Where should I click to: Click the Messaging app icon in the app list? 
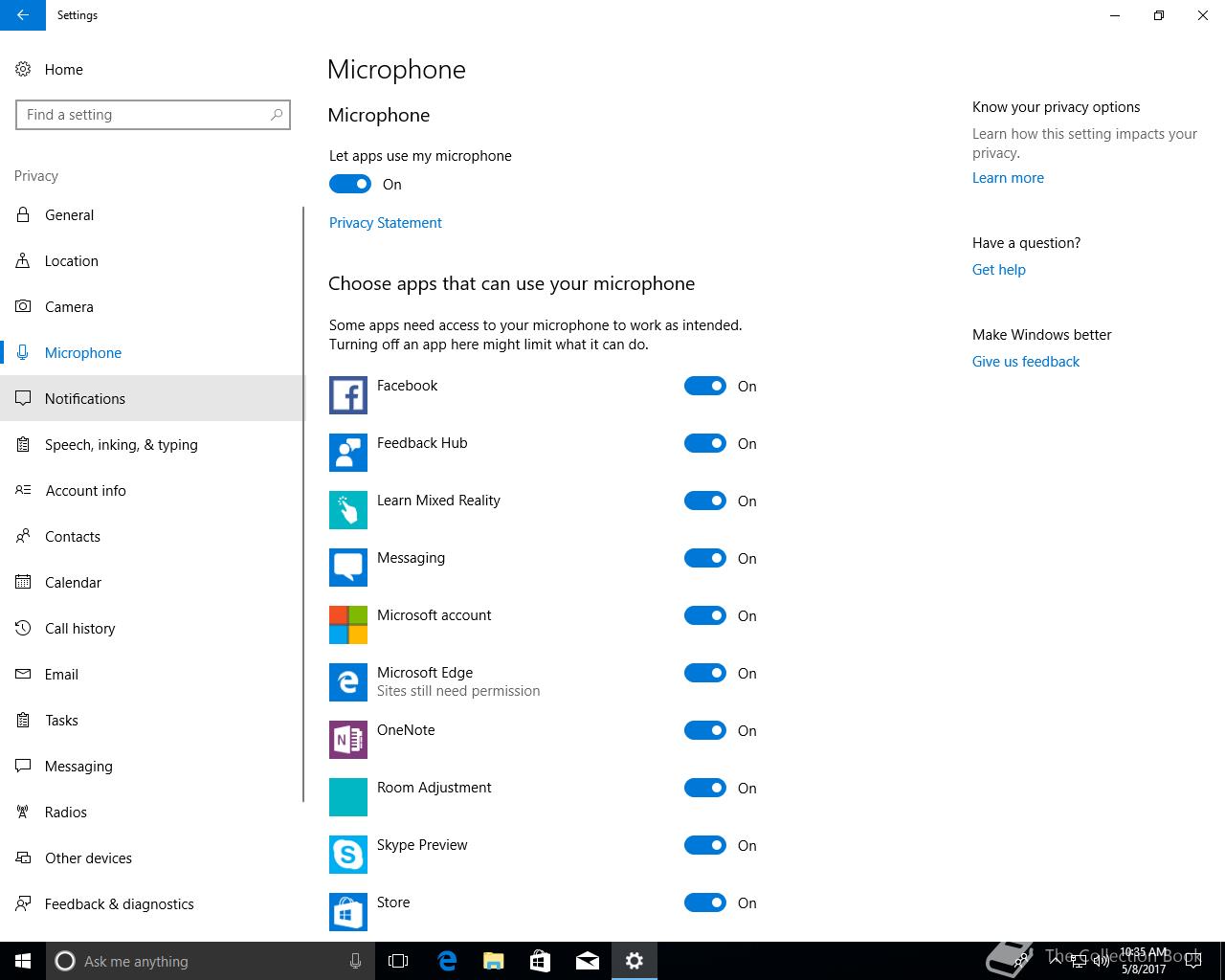(x=348, y=568)
